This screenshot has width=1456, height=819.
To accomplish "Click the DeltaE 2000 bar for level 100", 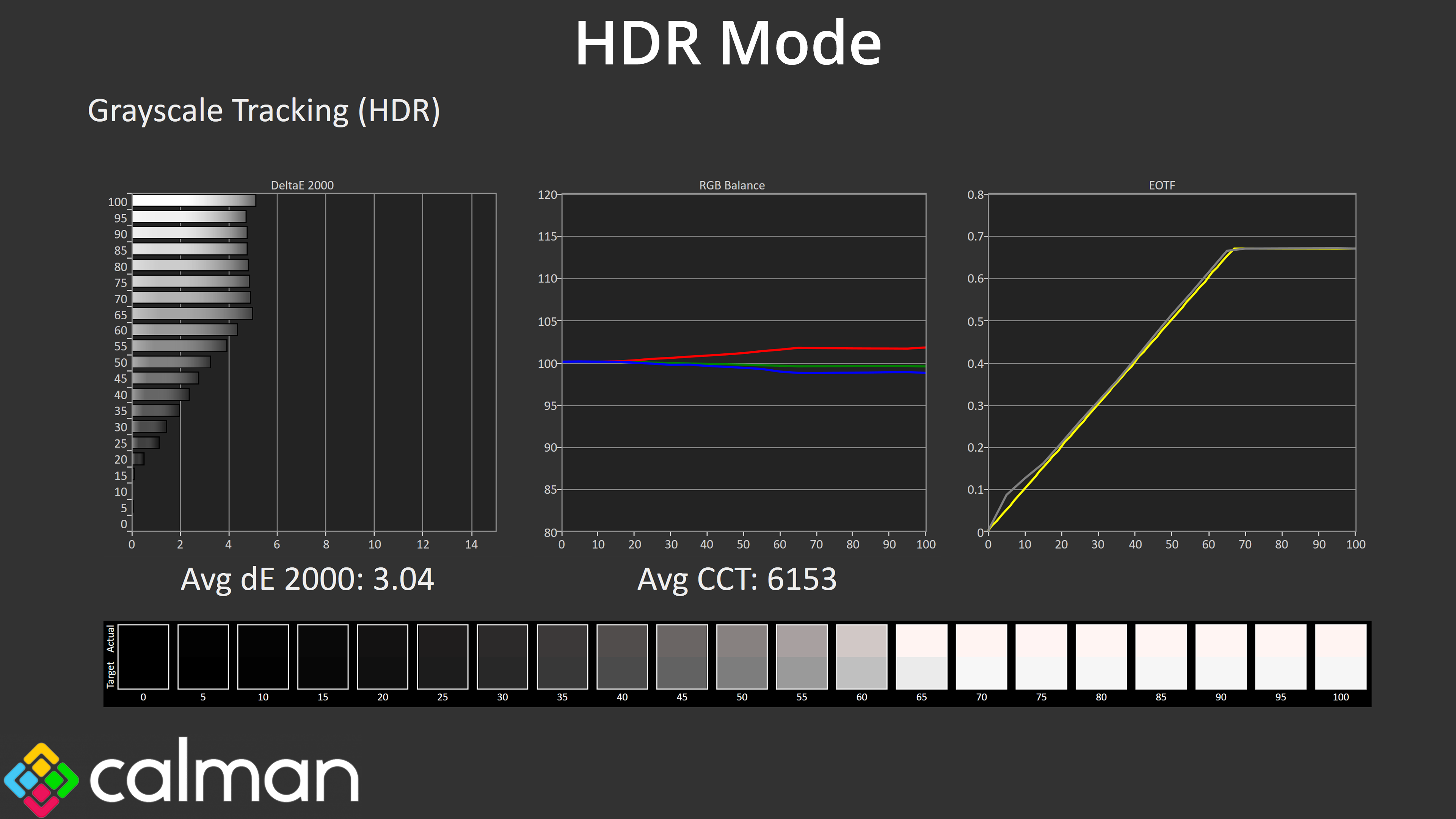I will tap(193, 201).
